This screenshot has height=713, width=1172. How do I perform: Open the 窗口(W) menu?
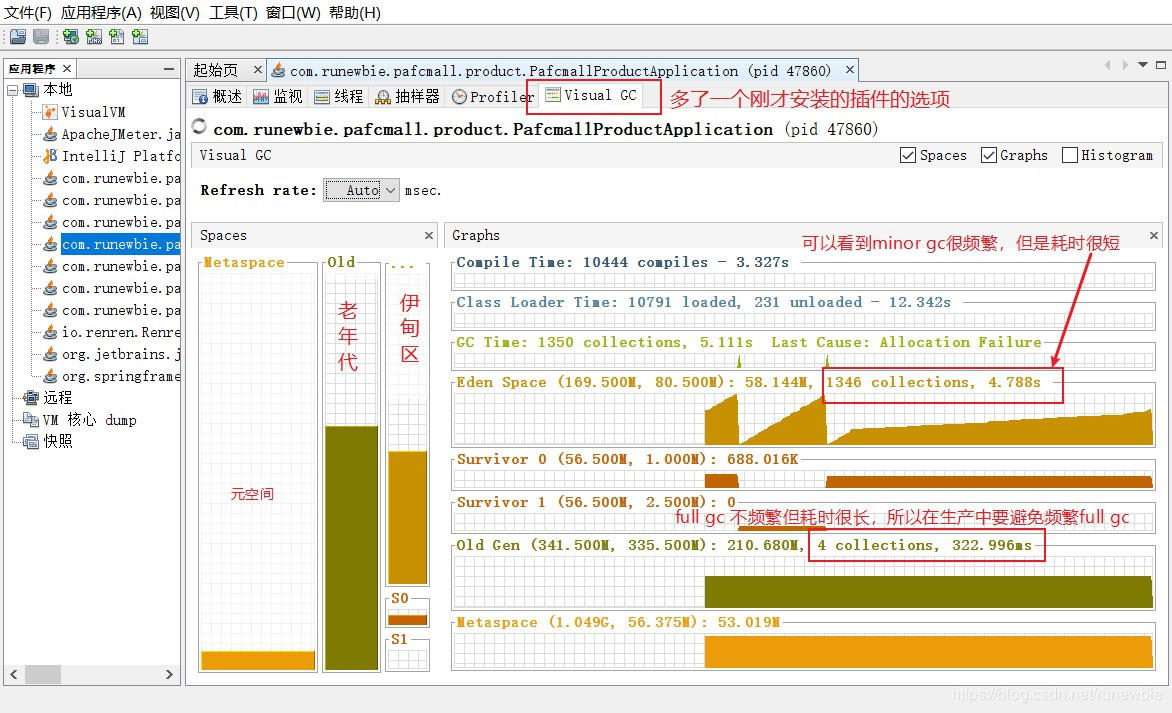[293, 13]
